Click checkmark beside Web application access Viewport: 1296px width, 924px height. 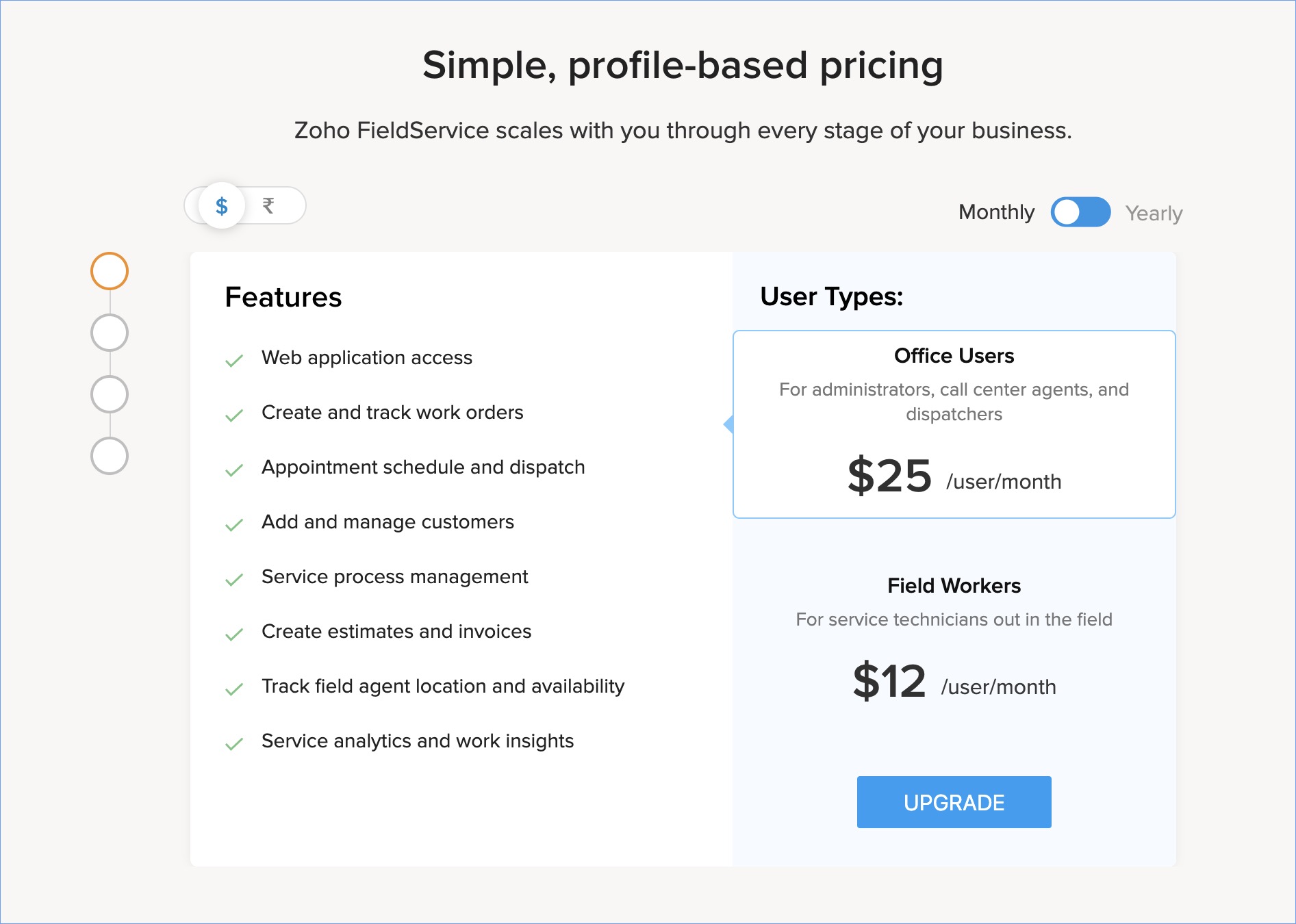tap(234, 361)
